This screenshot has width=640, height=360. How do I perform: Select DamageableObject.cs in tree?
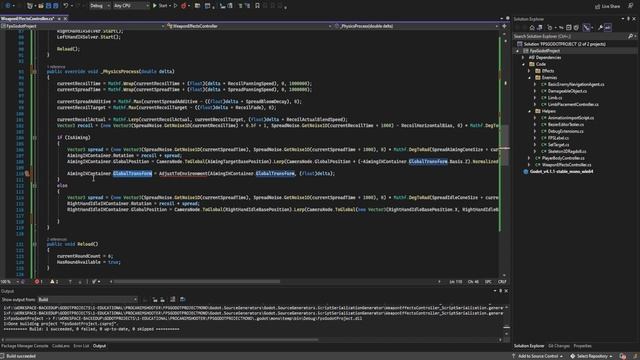[567, 91]
